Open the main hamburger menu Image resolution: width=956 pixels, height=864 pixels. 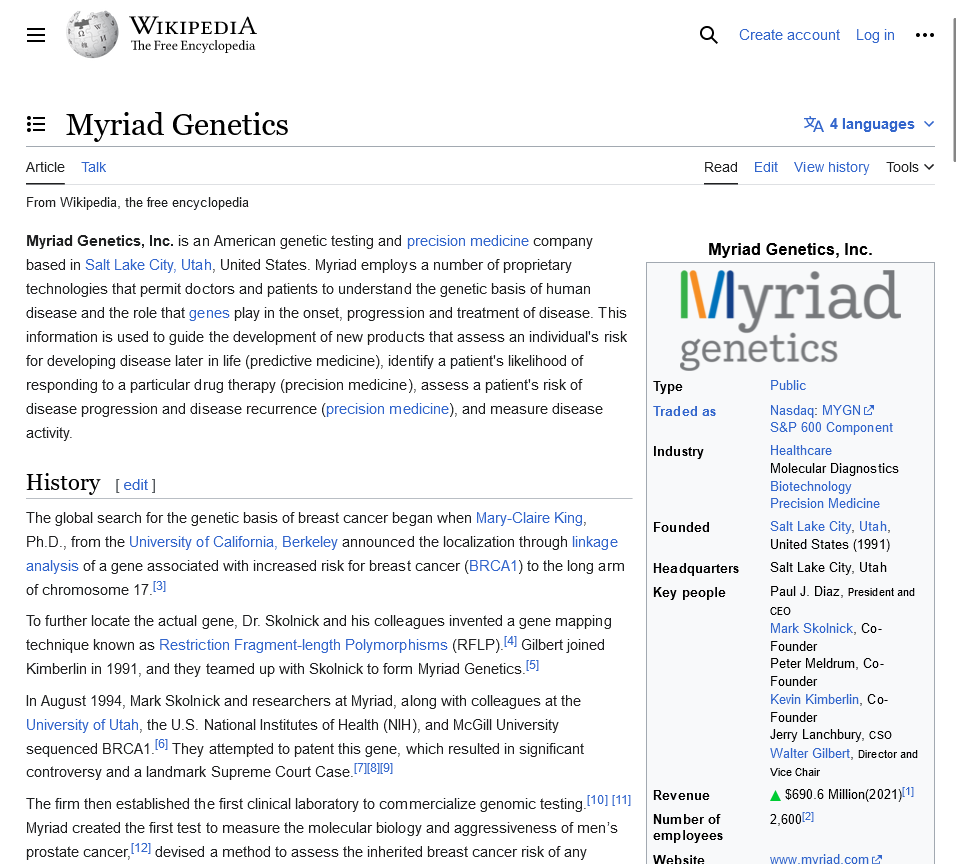pos(36,35)
